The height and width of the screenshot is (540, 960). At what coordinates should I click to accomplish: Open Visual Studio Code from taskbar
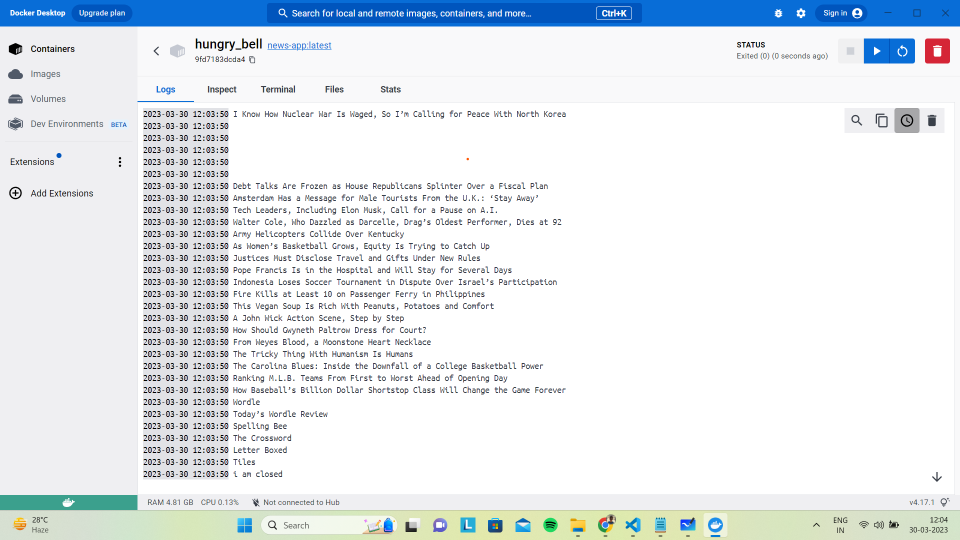(632, 525)
